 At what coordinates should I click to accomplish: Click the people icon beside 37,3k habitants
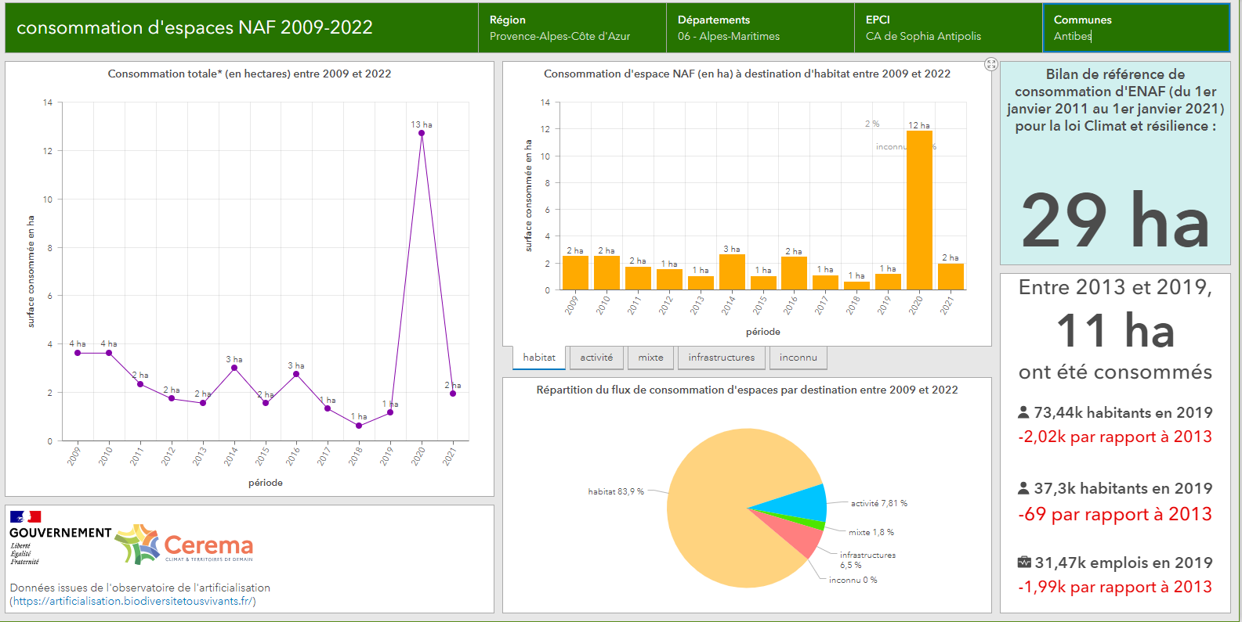1023,489
